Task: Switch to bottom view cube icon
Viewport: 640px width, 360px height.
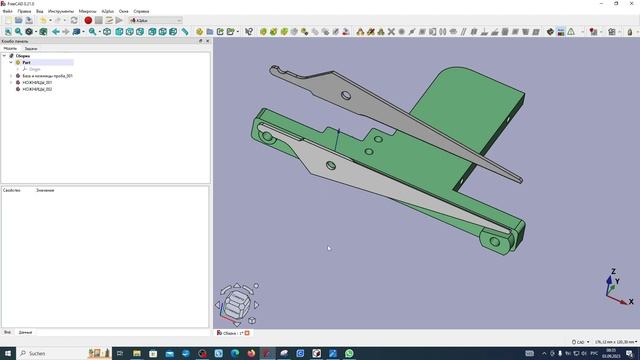Action: pos(163,32)
